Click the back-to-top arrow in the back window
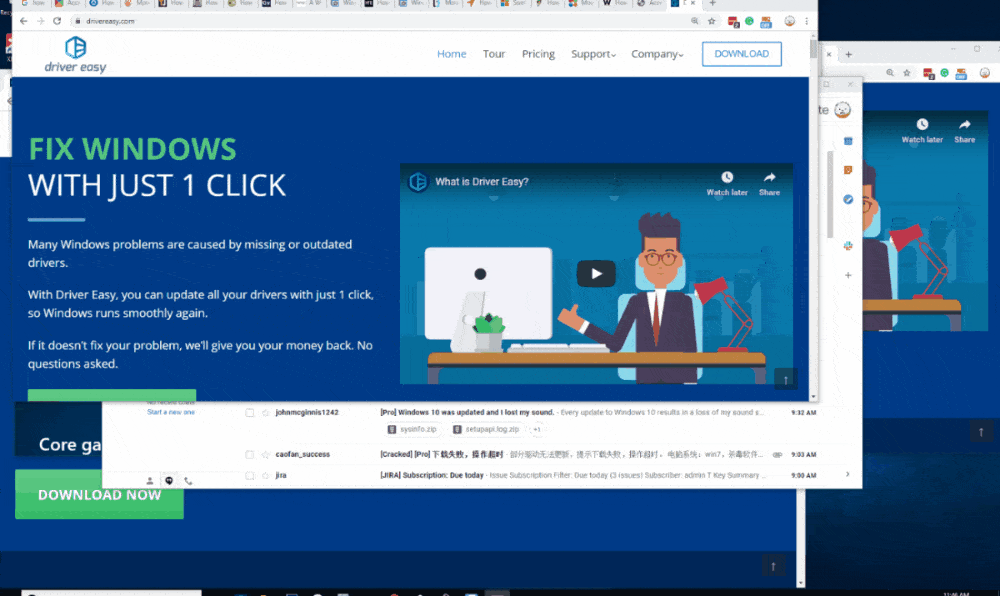Image resolution: width=1000 pixels, height=596 pixels. [981, 432]
